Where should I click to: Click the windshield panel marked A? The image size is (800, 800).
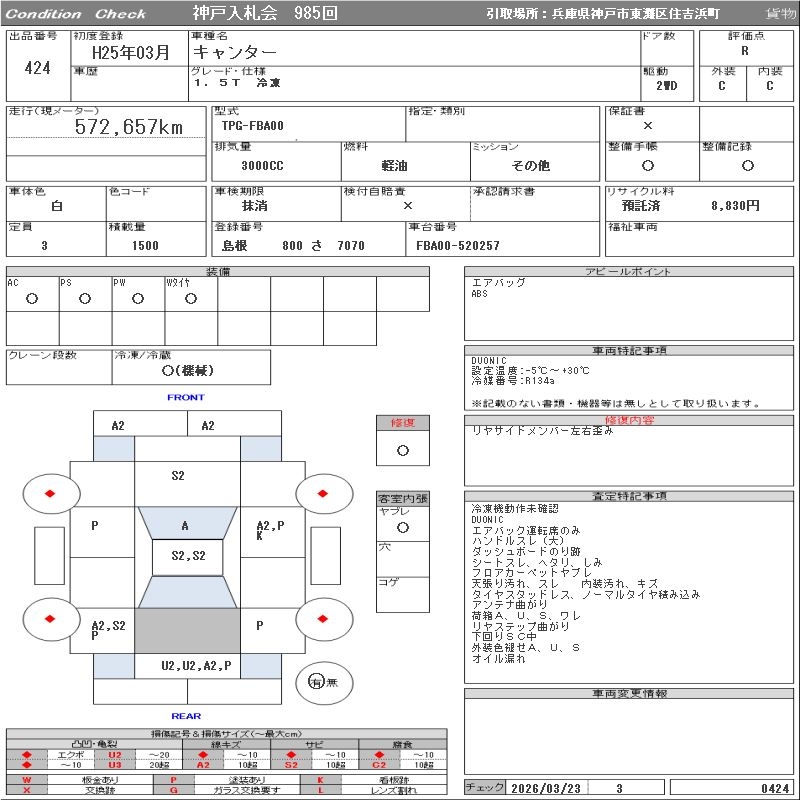pyautogui.click(x=185, y=525)
